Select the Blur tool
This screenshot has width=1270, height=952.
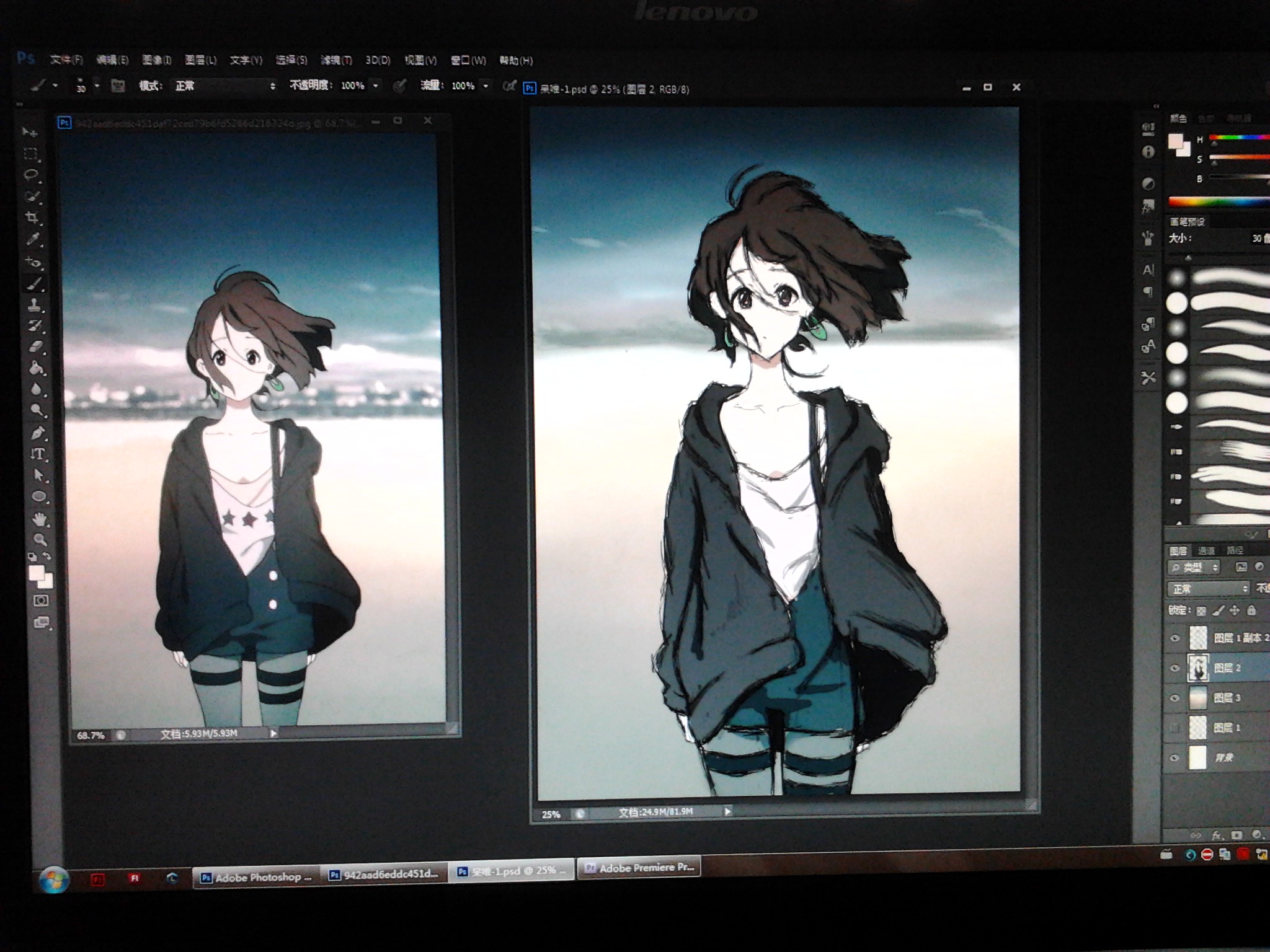click(37, 389)
